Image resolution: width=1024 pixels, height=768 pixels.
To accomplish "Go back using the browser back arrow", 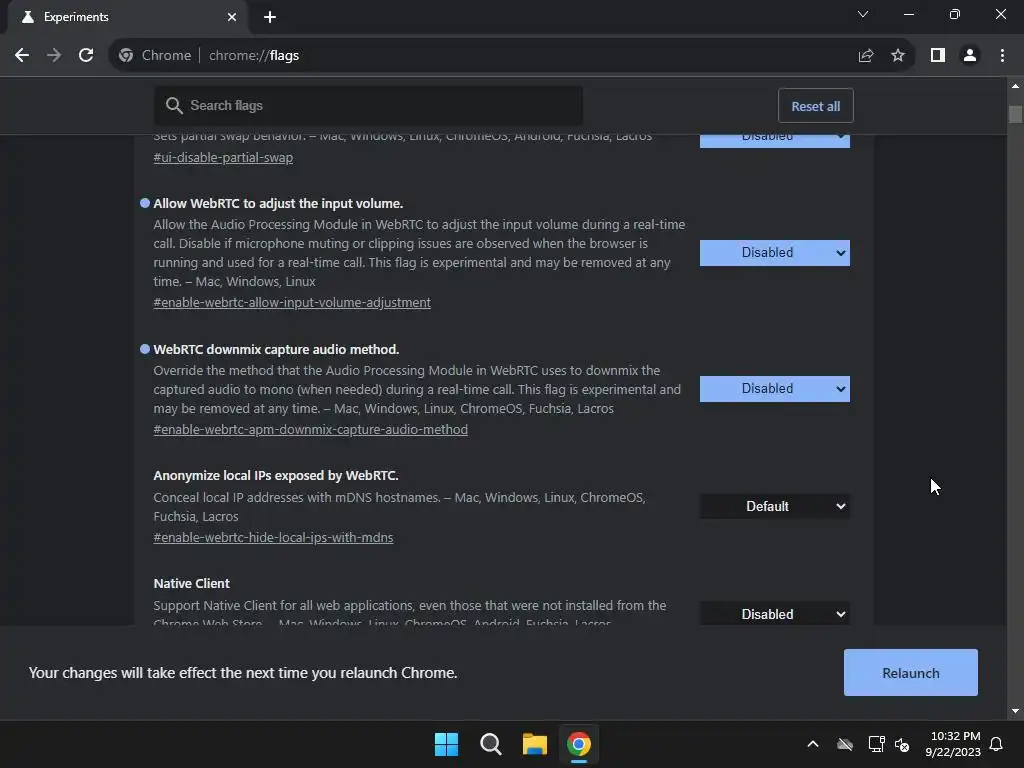I will point(22,56).
